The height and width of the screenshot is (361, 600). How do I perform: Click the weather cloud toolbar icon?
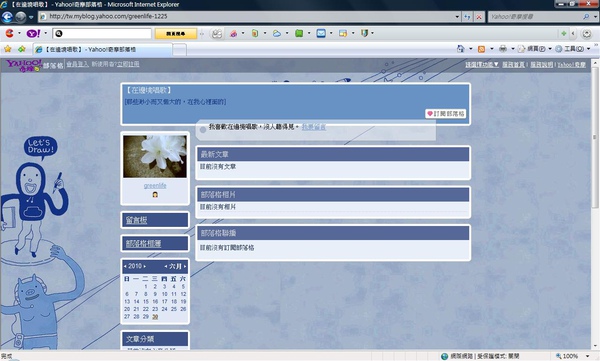(x=277, y=34)
